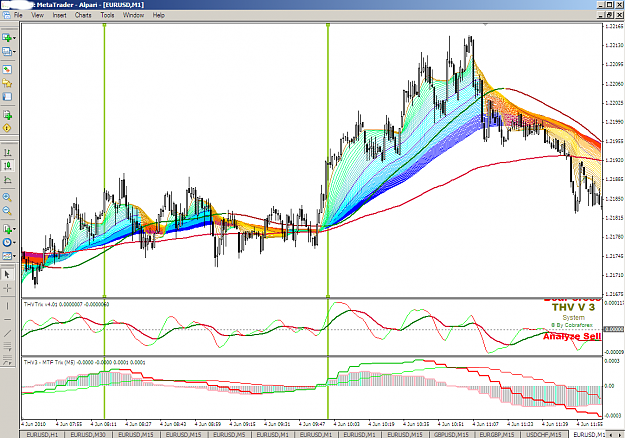Image resolution: width=625 pixels, height=438 pixels.
Task: Click the 'THV3 - MTF Trix (M5)' label
Action: (x=49, y=362)
